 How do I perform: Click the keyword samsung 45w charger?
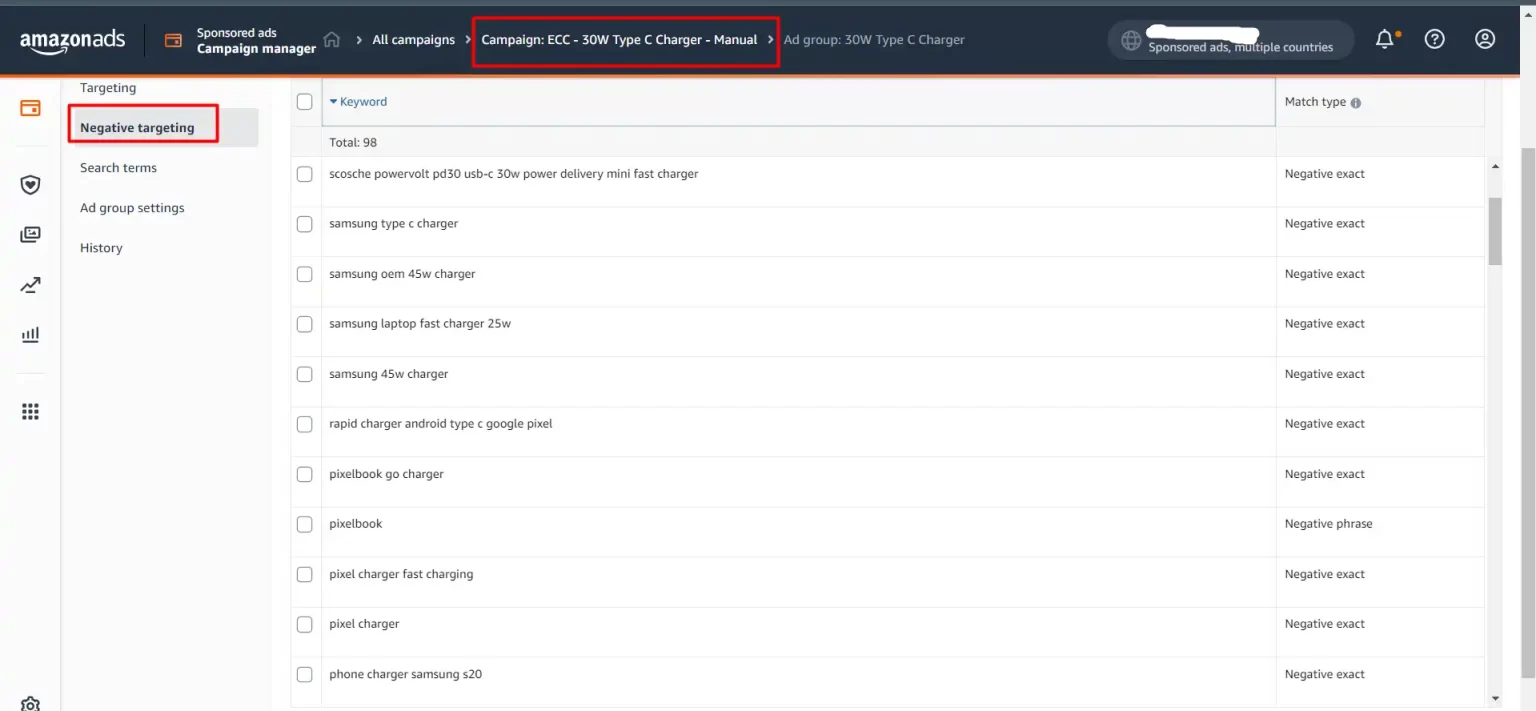(x=388, y=374)
